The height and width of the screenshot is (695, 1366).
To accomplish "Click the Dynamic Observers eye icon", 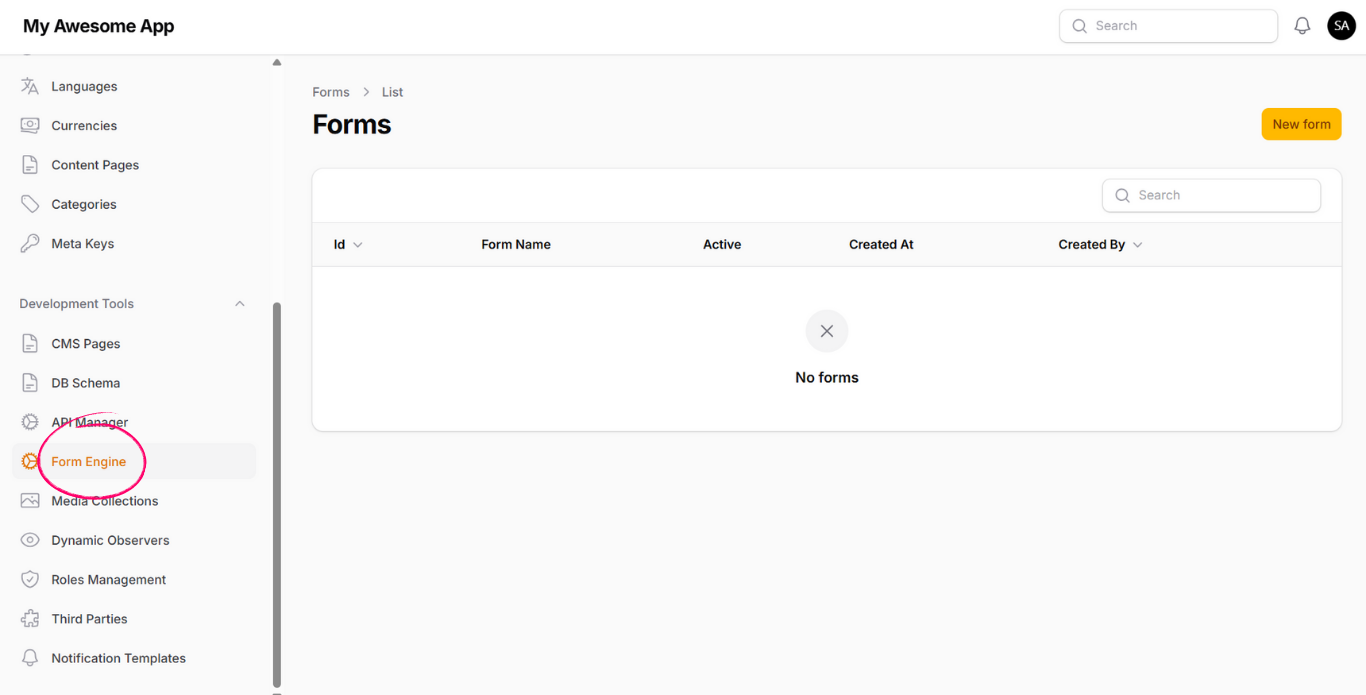I will coord(30,540).
